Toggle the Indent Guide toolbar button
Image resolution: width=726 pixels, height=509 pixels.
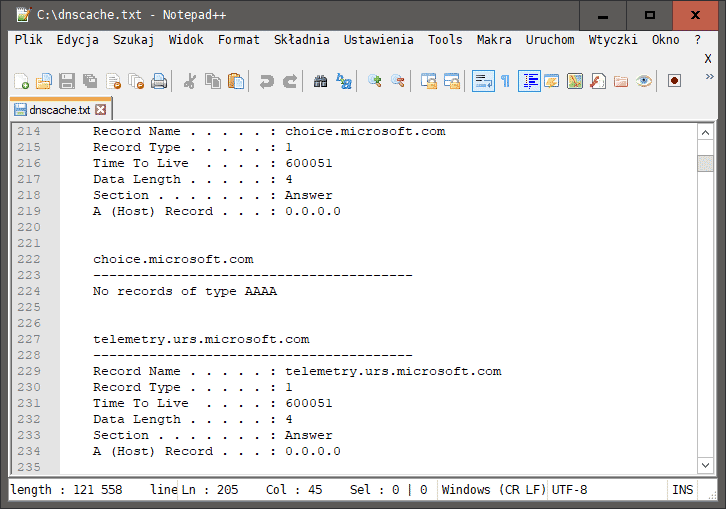[x=529, y=81]
